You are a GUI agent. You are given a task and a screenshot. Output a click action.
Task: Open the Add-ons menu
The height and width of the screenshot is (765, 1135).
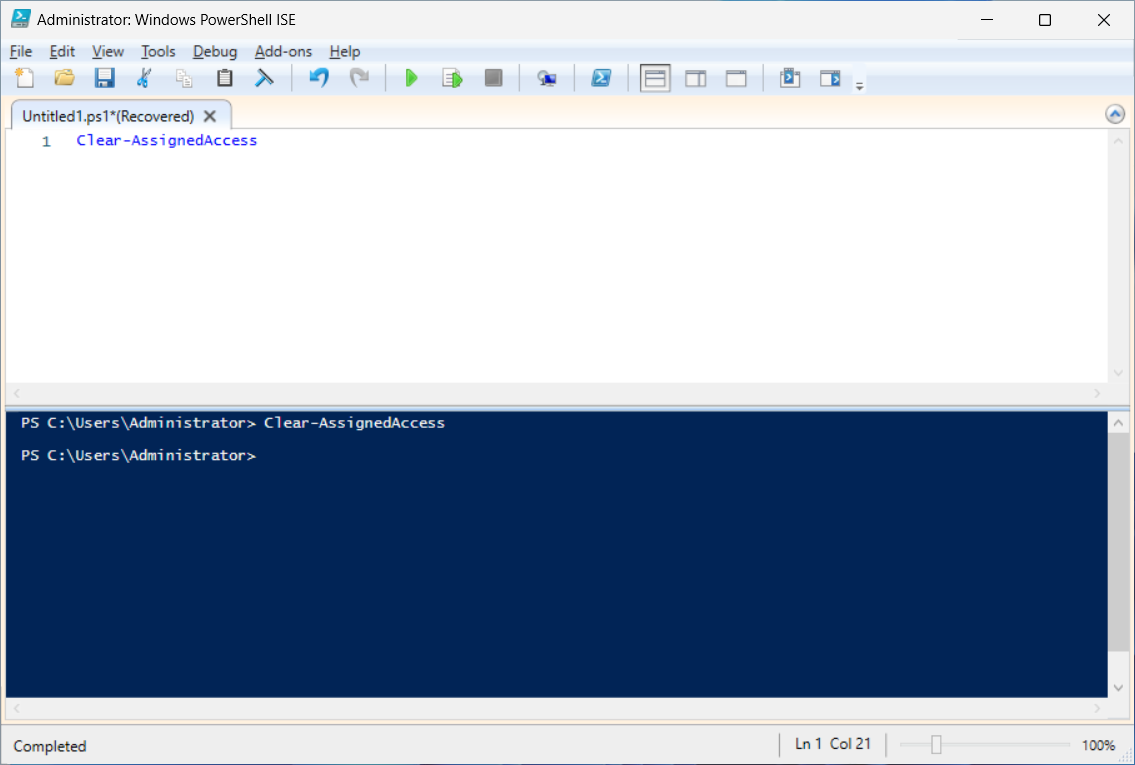click(x=283, y=51)
